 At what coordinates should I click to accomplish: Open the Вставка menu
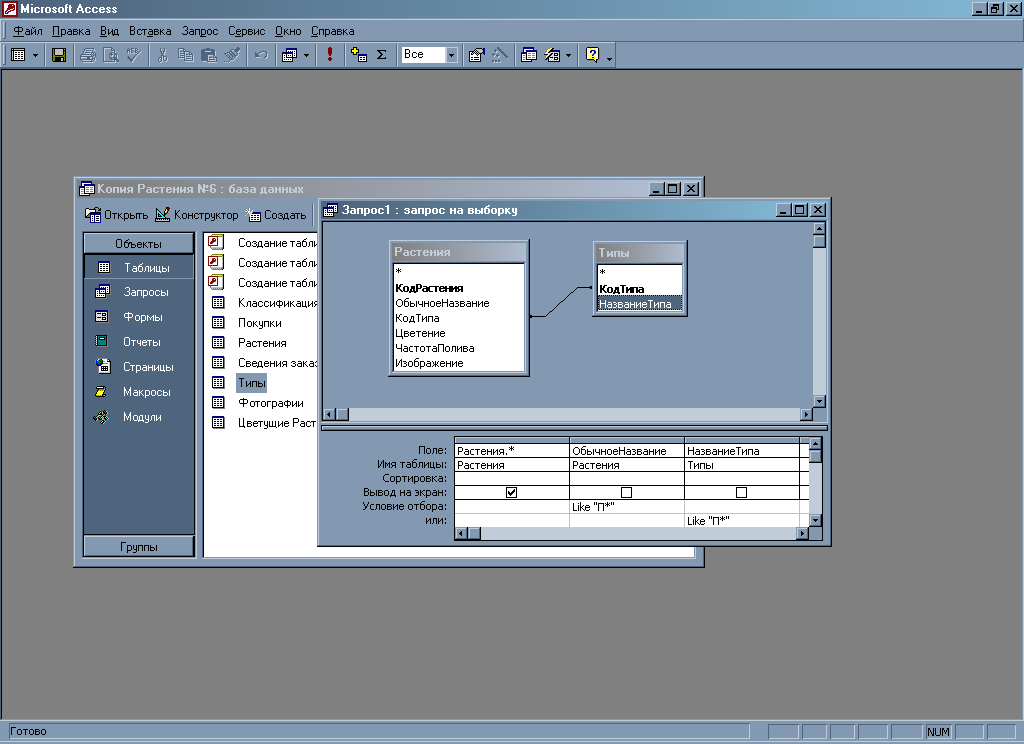click(x=150, y=31)
